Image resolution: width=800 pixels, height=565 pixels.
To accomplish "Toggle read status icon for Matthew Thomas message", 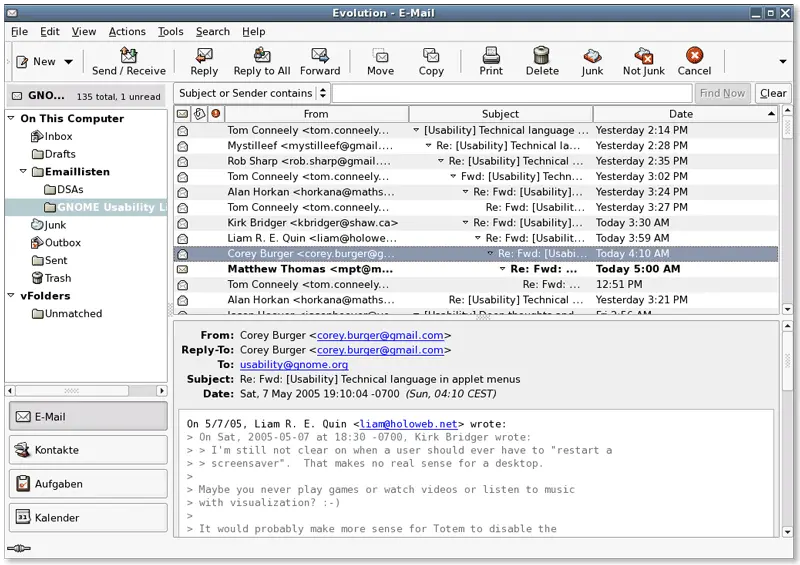I will pyautogui.click(x=182, y=269).
